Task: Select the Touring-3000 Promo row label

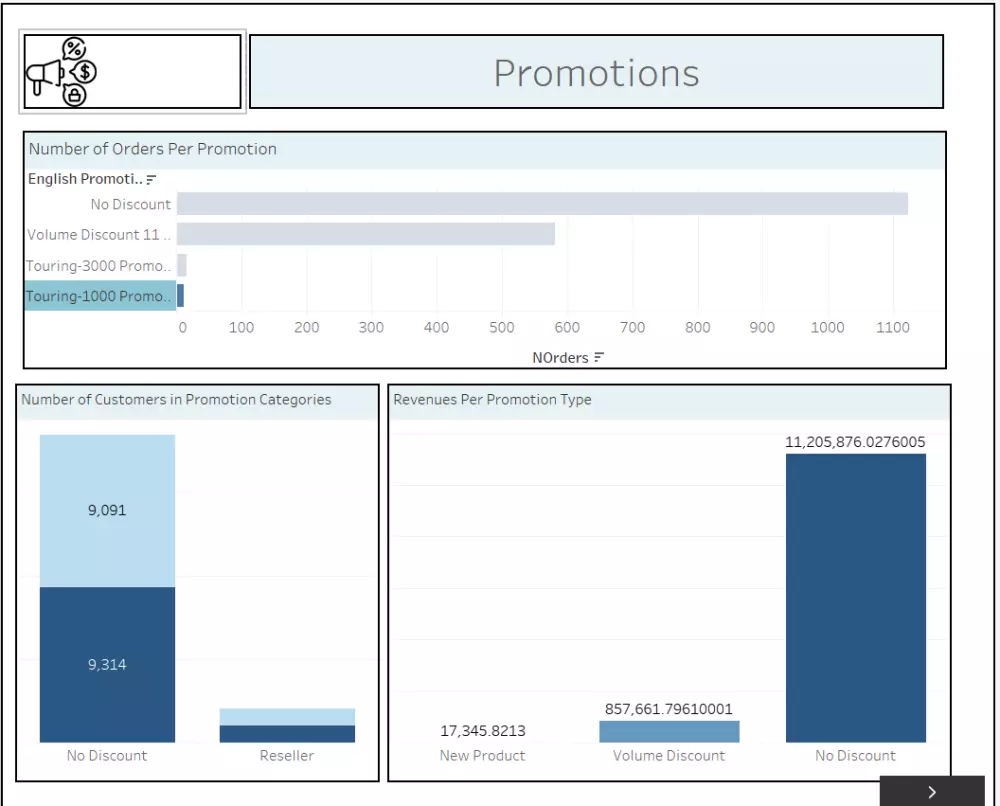Action: (98, 265)
